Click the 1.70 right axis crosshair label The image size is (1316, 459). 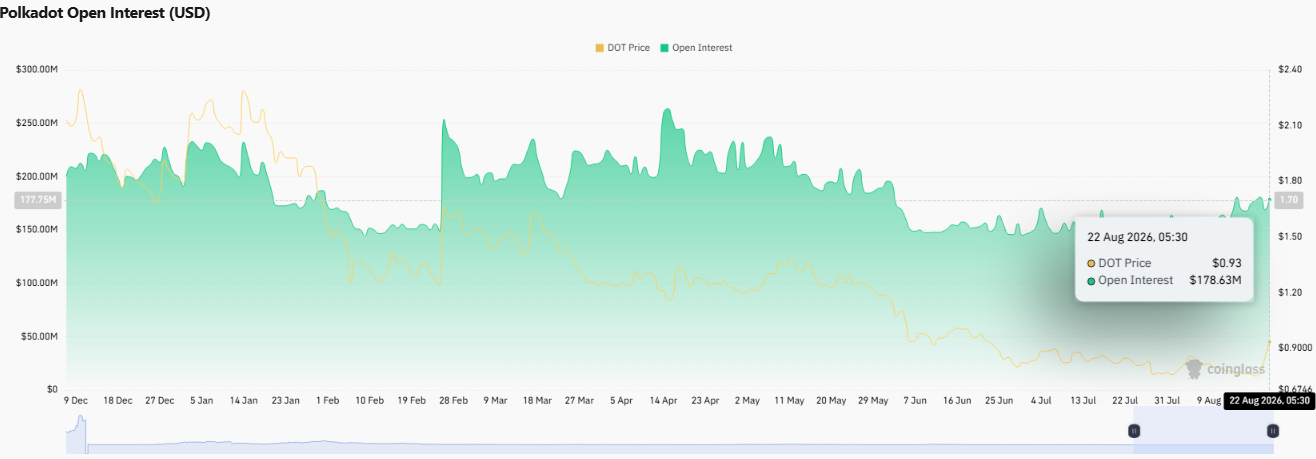point(1289,200)
